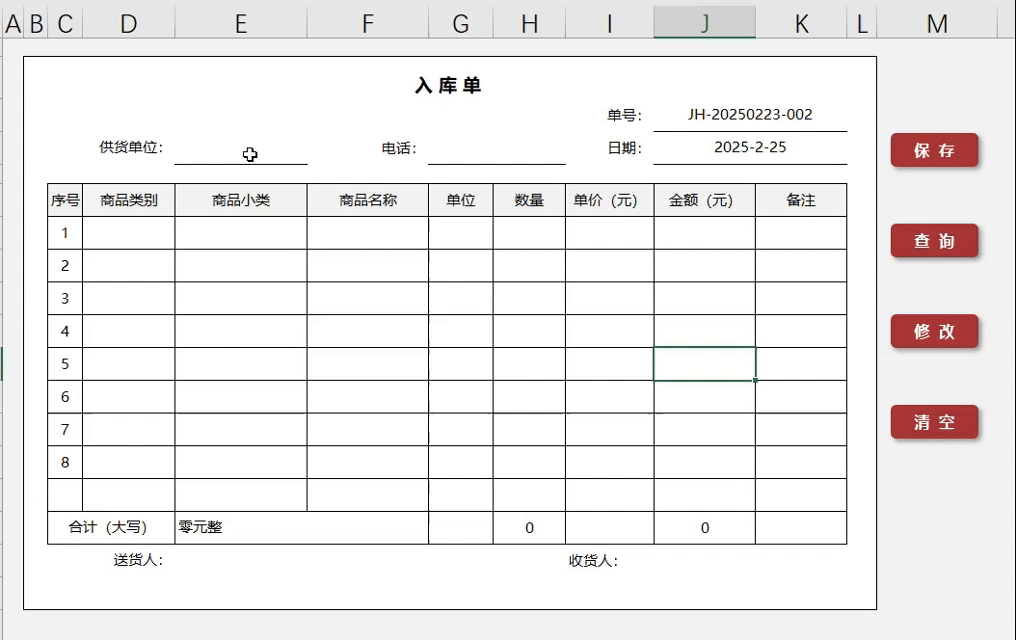Select column A header
This screenshot has height=640, width=1016.
[13, 24]
